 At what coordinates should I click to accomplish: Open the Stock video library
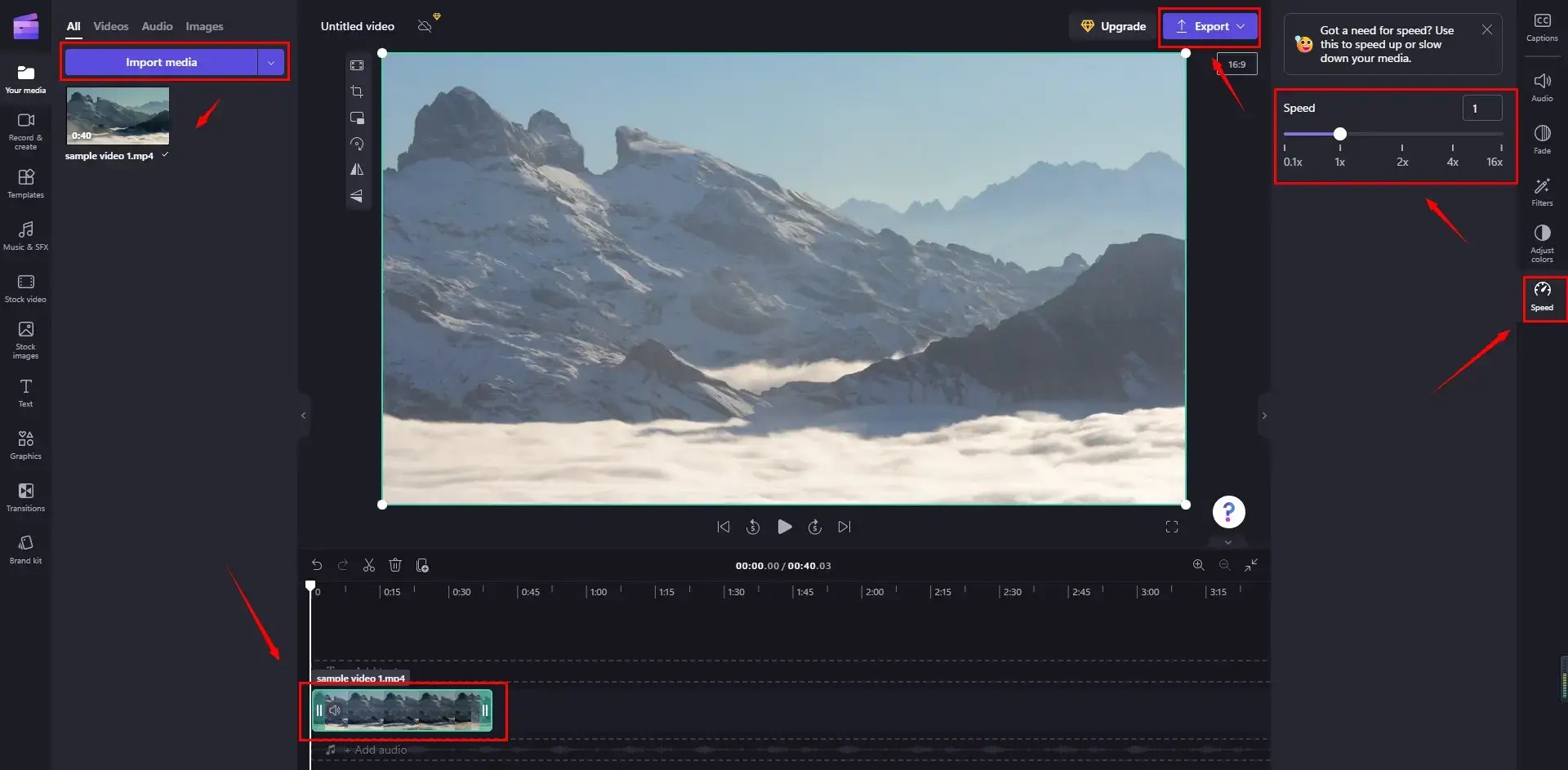[x=25, y=288]
